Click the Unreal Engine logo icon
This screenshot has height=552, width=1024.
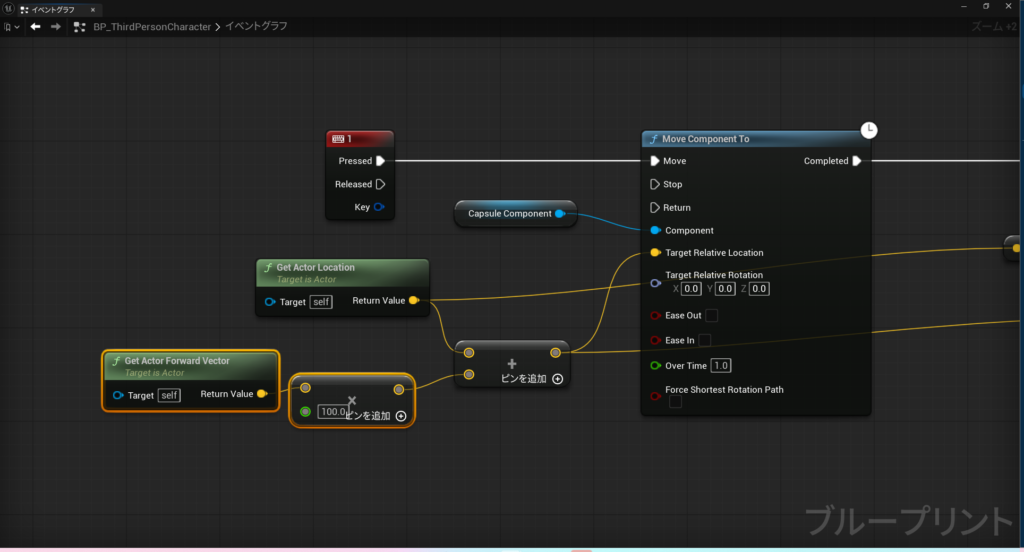coord(8,9)
